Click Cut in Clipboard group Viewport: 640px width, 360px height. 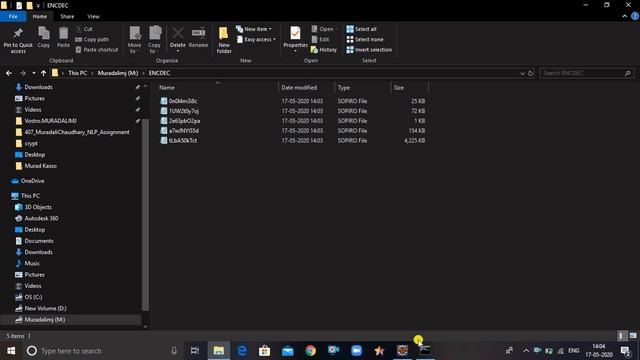84,29
